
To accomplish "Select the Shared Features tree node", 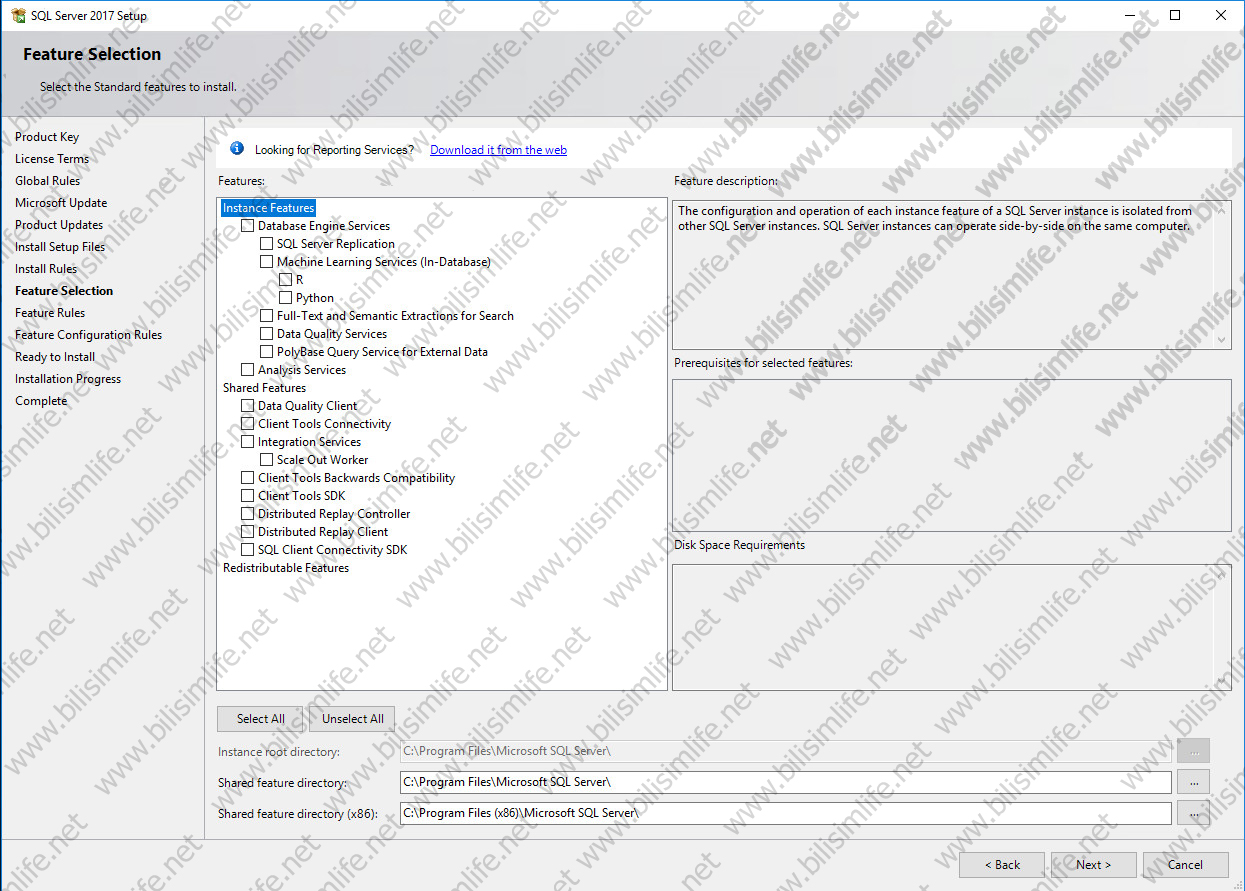I will point(264,388).
